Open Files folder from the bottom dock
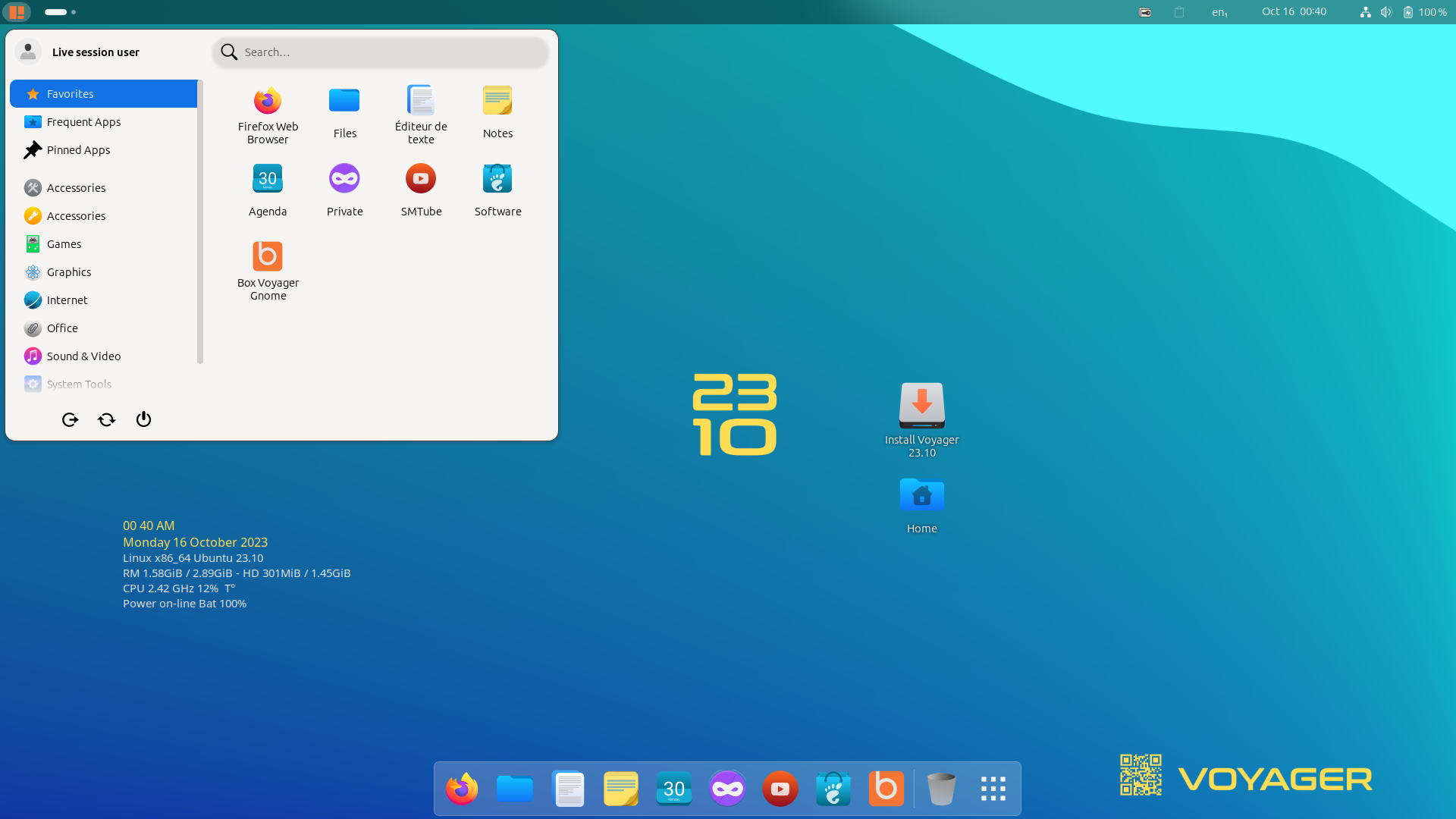This screenshot has width=1456, height=819. pos(515,789)
